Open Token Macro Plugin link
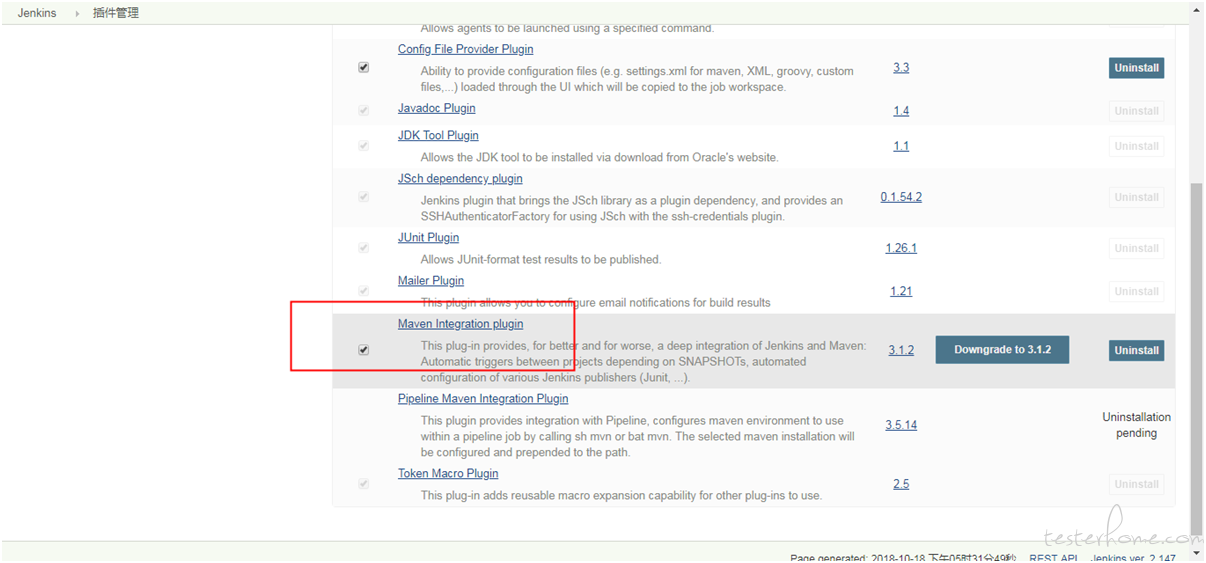The height and width of the screenshot is (563, 1206). click(x=448, y=473)
